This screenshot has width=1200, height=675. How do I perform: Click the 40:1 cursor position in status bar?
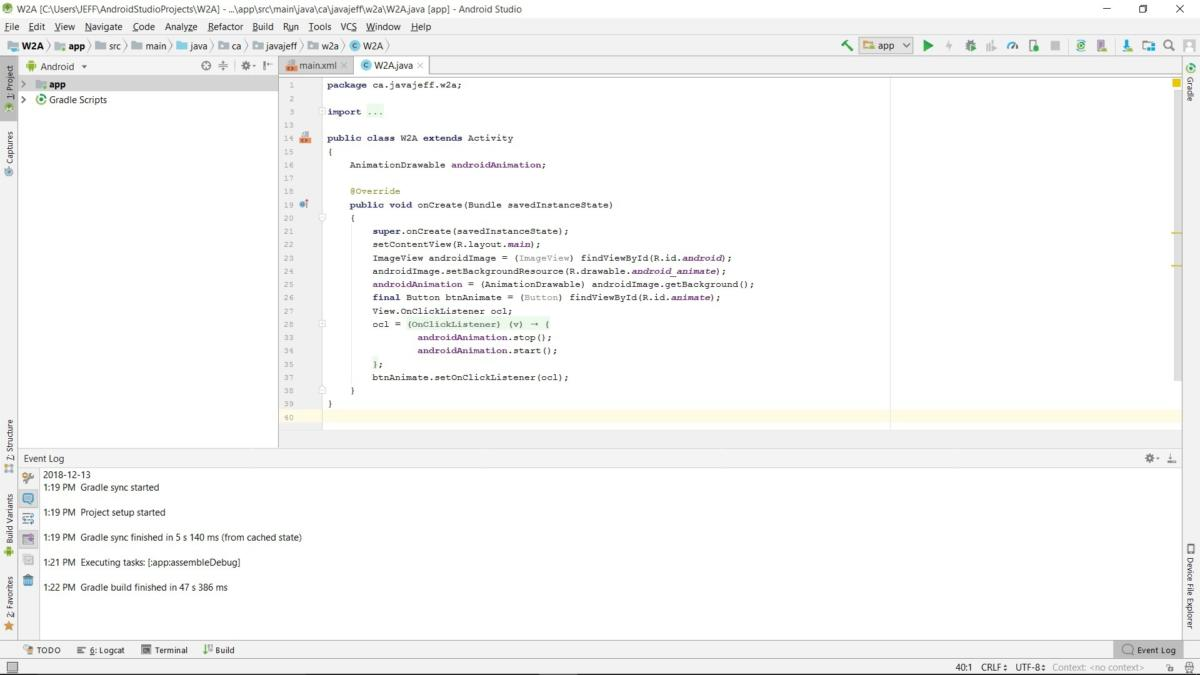[x=964, y=667]
